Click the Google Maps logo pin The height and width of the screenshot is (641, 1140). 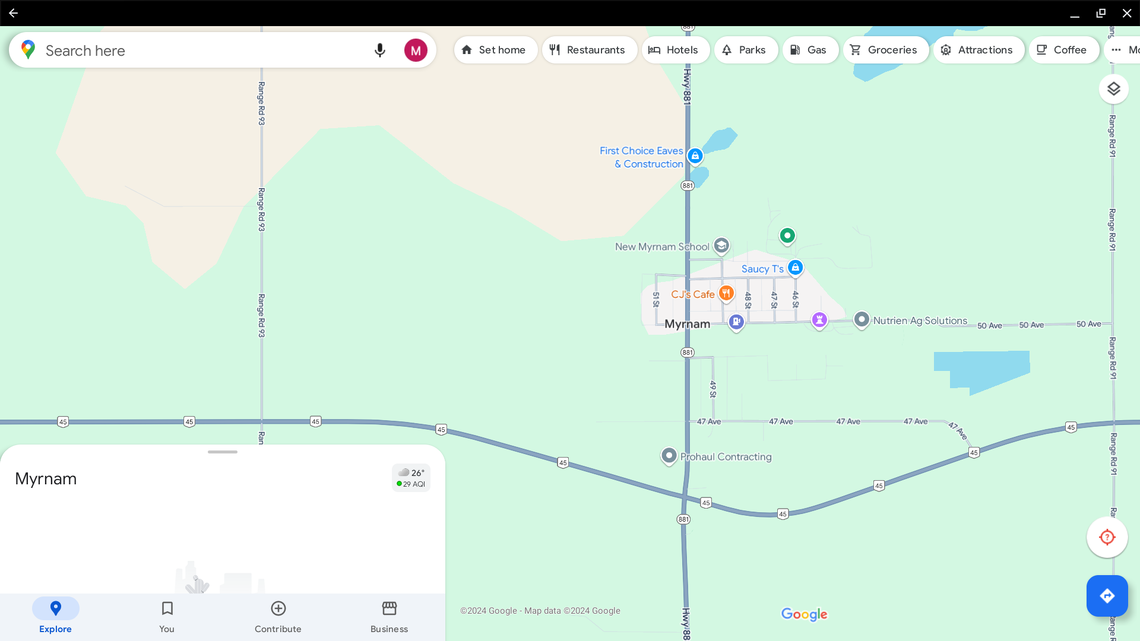28,49
